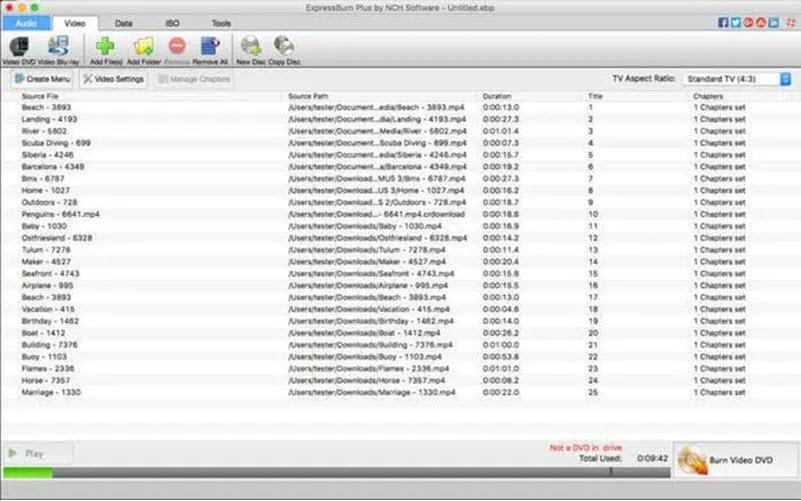Viewport: 801px width, 501px height.
Task: Click the Twitter share icon
Action: (x=735, y=22)
